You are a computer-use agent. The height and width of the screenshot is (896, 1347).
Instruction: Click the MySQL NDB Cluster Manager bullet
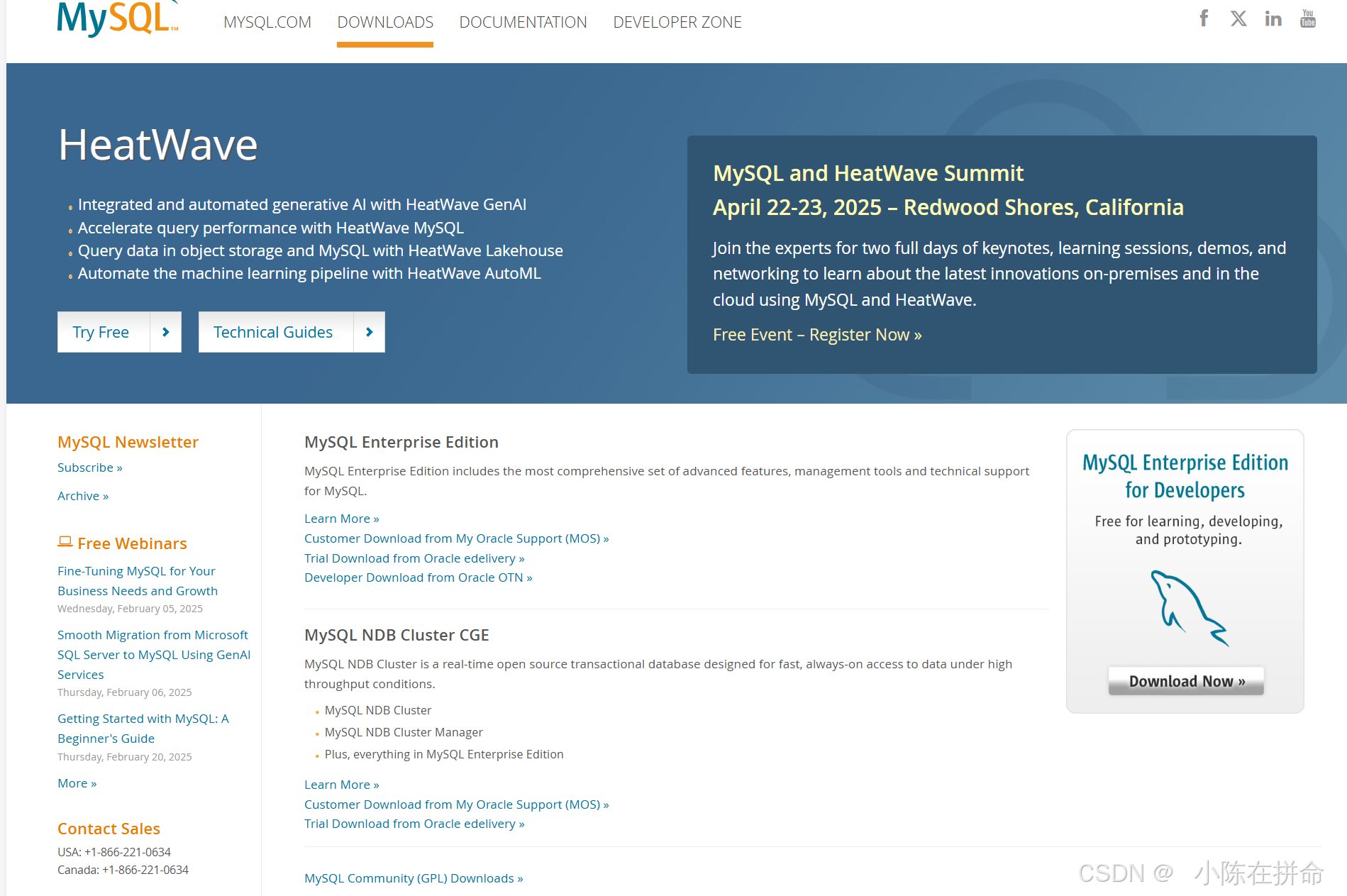point(404,732)
